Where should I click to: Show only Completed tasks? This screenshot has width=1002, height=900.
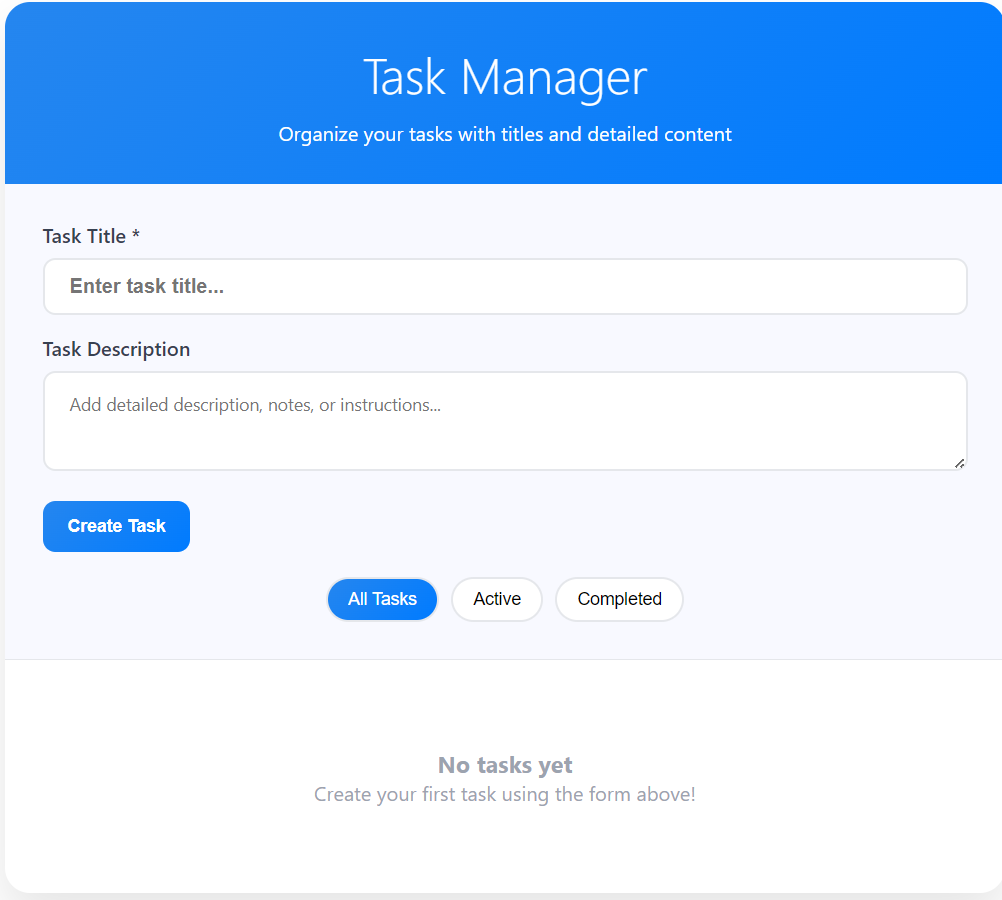coord(619,599)
